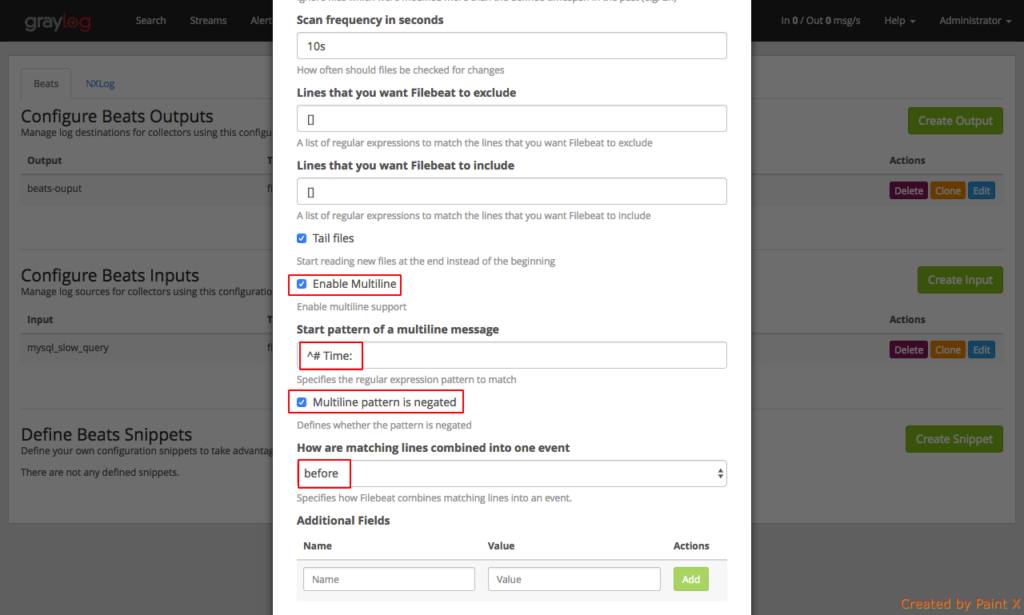Edit the mysql_slow_query input
Image resolution: width=1024 pixels, height=615 pixels.
[981, 349]
